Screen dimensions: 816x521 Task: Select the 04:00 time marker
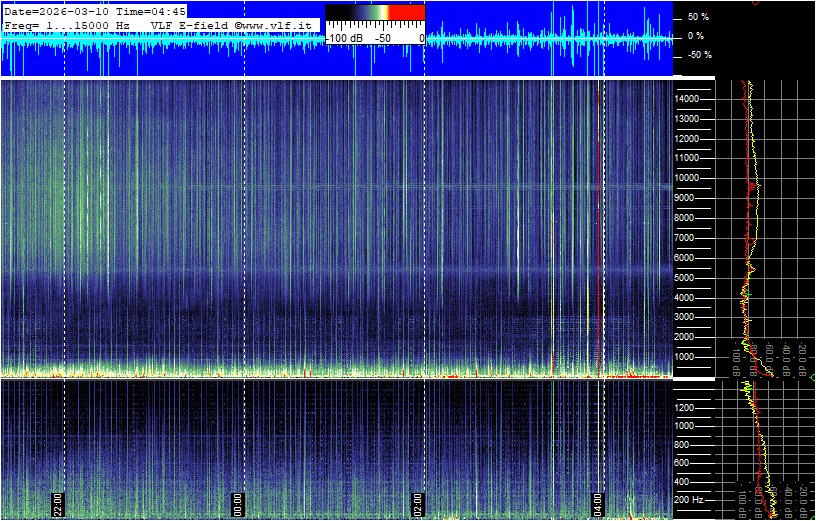click(x=598, y=503)
